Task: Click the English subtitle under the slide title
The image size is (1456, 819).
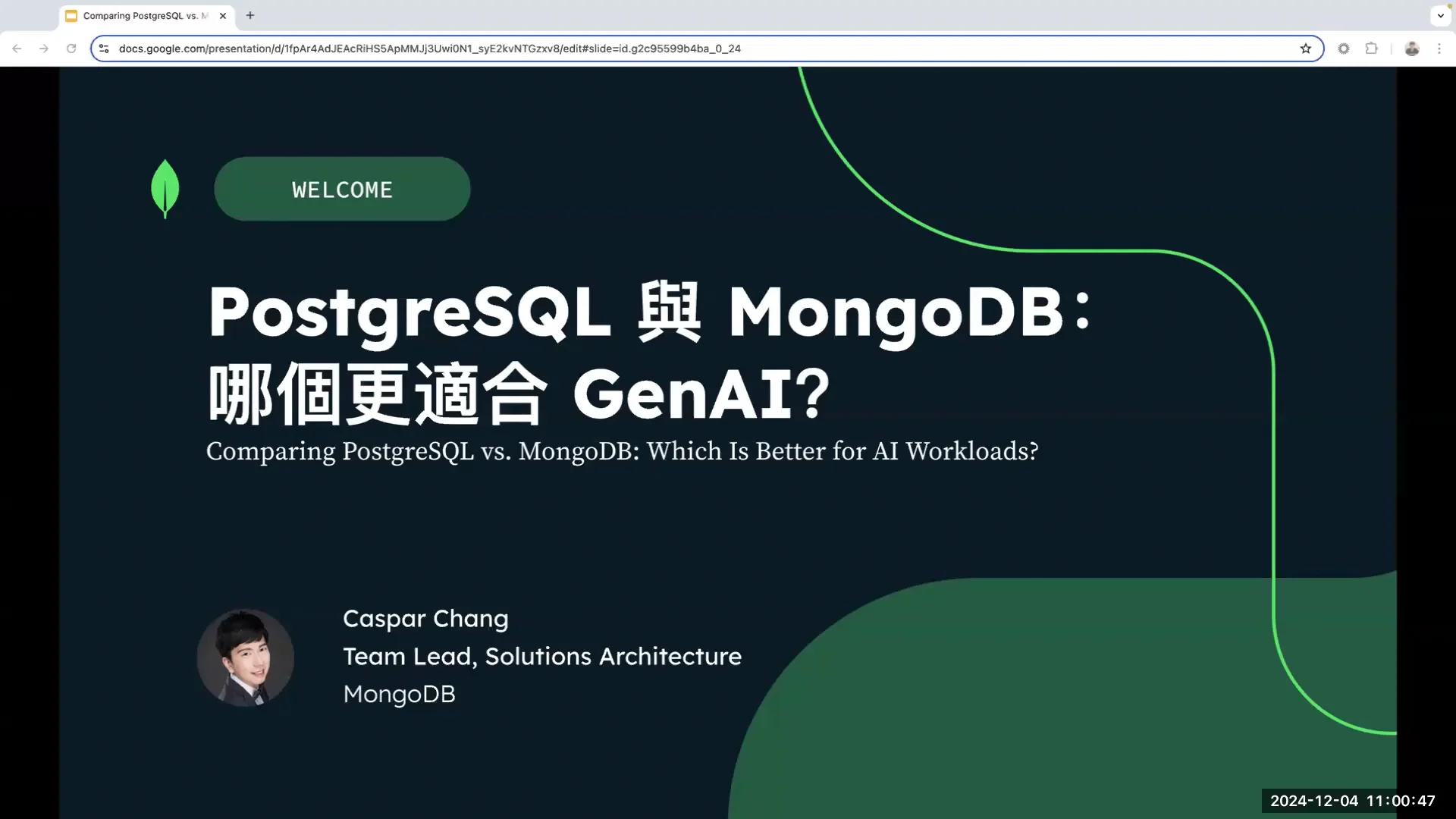Action: coord(622,451)
